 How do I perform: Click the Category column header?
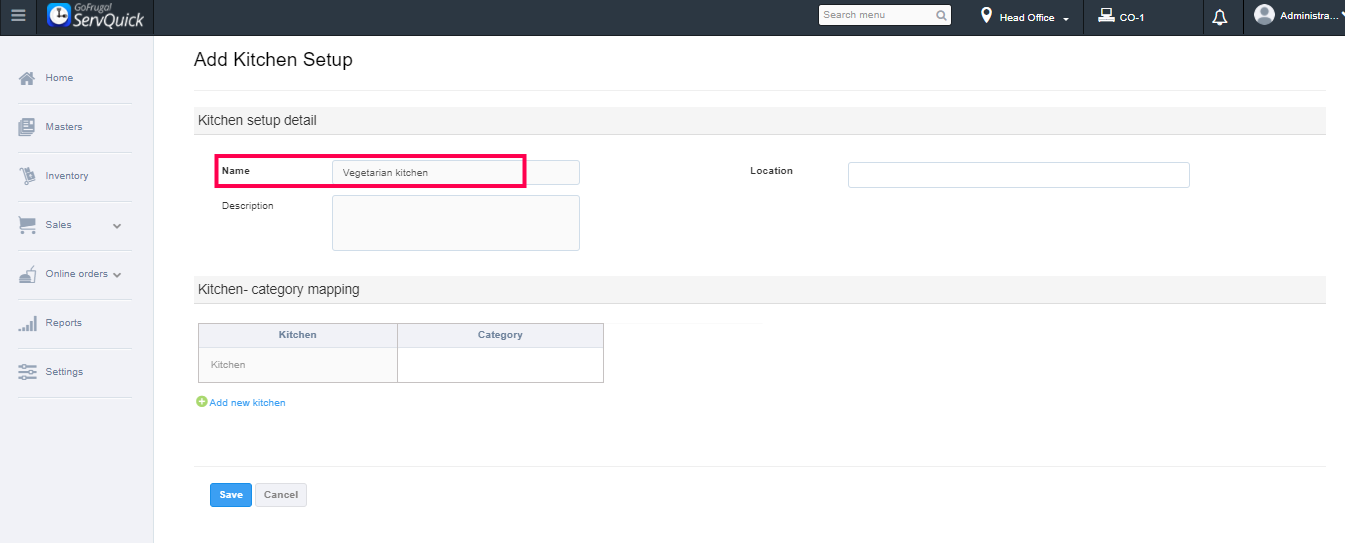tap(500, 335)
